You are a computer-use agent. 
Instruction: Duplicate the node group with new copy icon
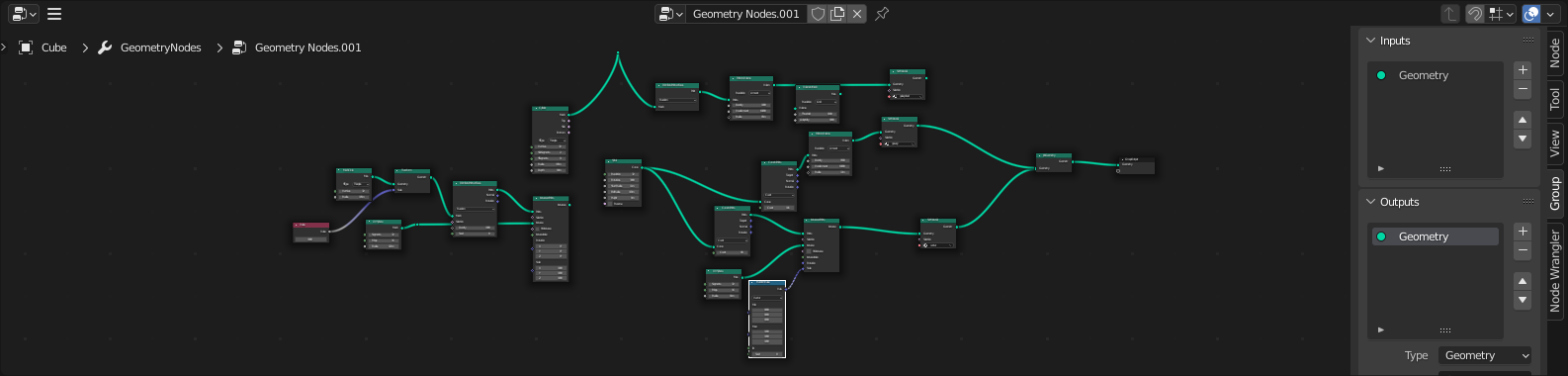click(x=837, y=14)
